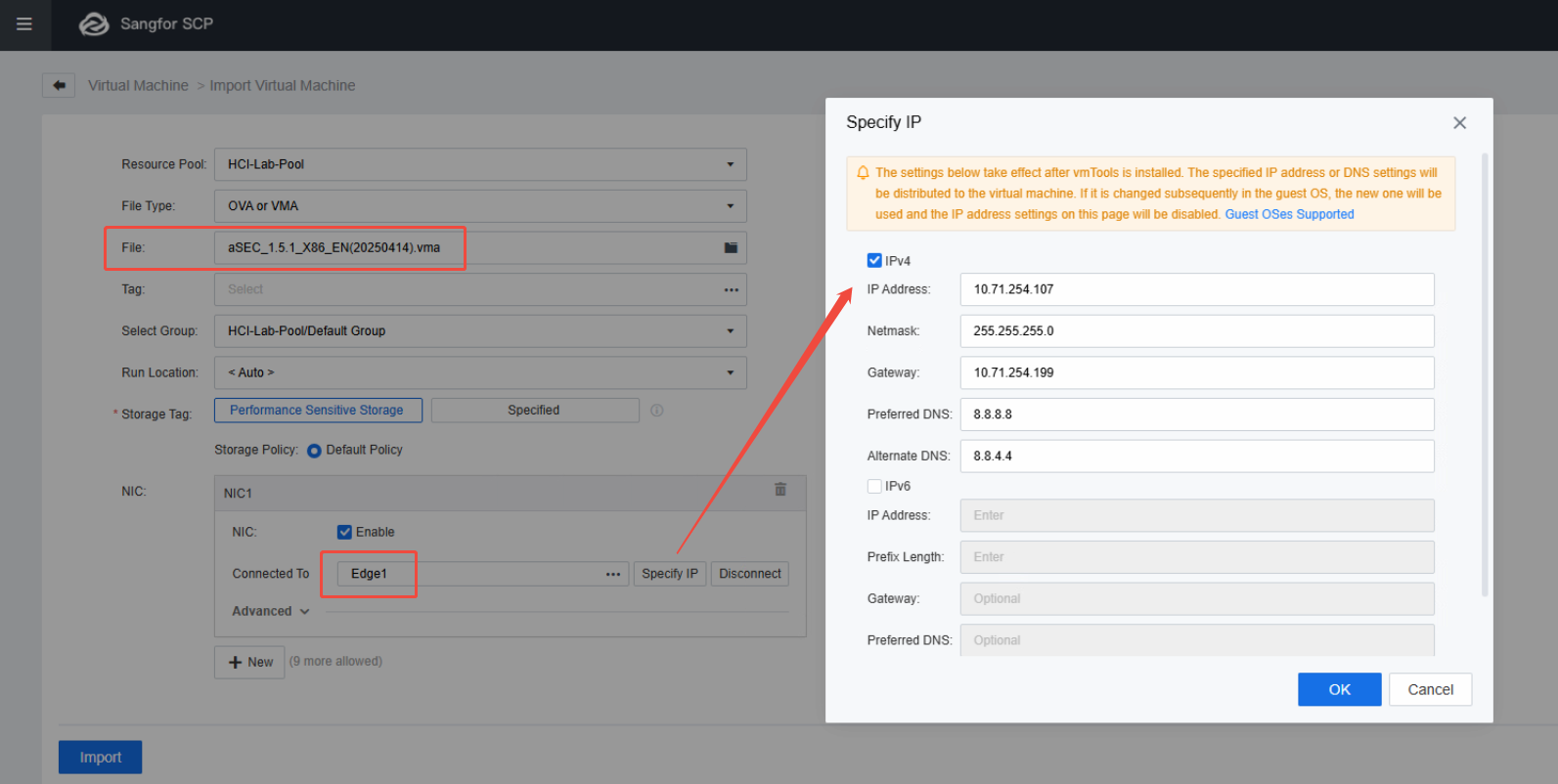Viewport: 1558px width, 784px height.
Task: Click the '(9 more allowed)' text
Action: pyautogui.click(x=335, y=662)
